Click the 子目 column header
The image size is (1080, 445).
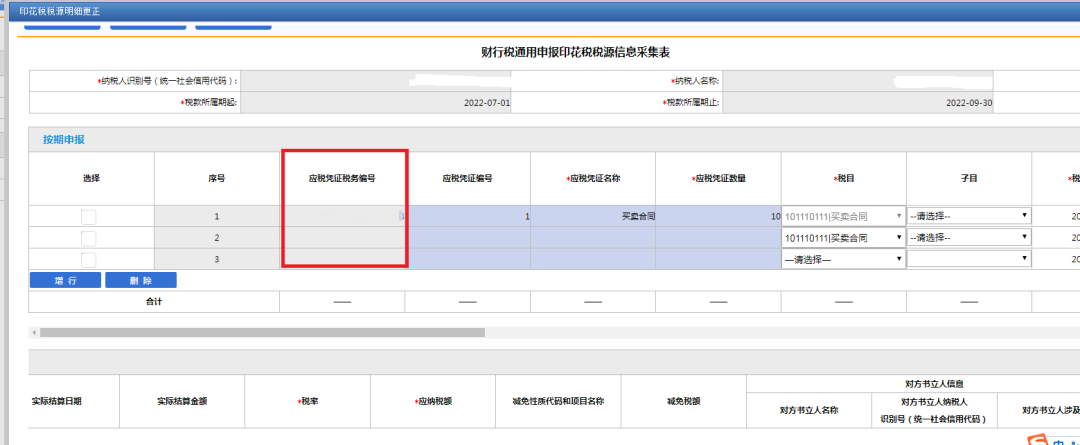[969, 178]
